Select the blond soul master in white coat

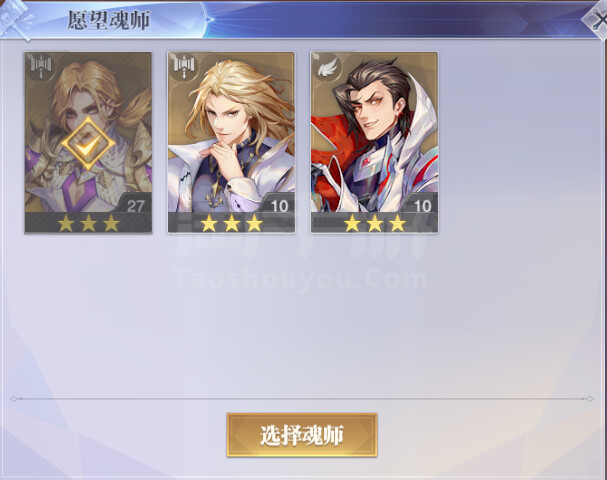[x=231, y=143]
